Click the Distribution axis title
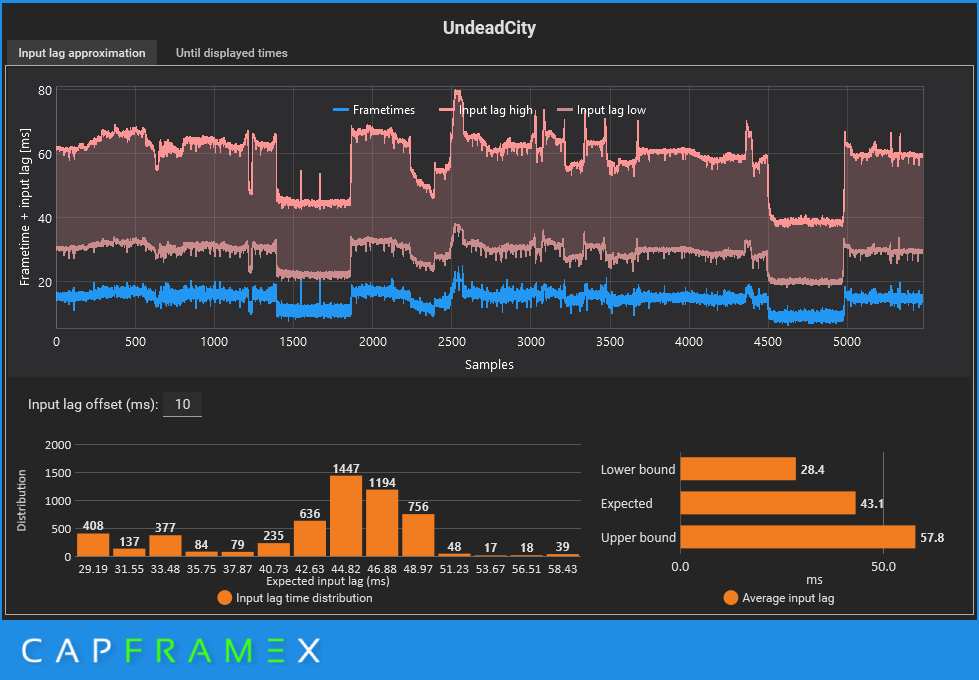The height and width of the screenshot is (680, 979). pyautogui.click(x=22, y=501)
